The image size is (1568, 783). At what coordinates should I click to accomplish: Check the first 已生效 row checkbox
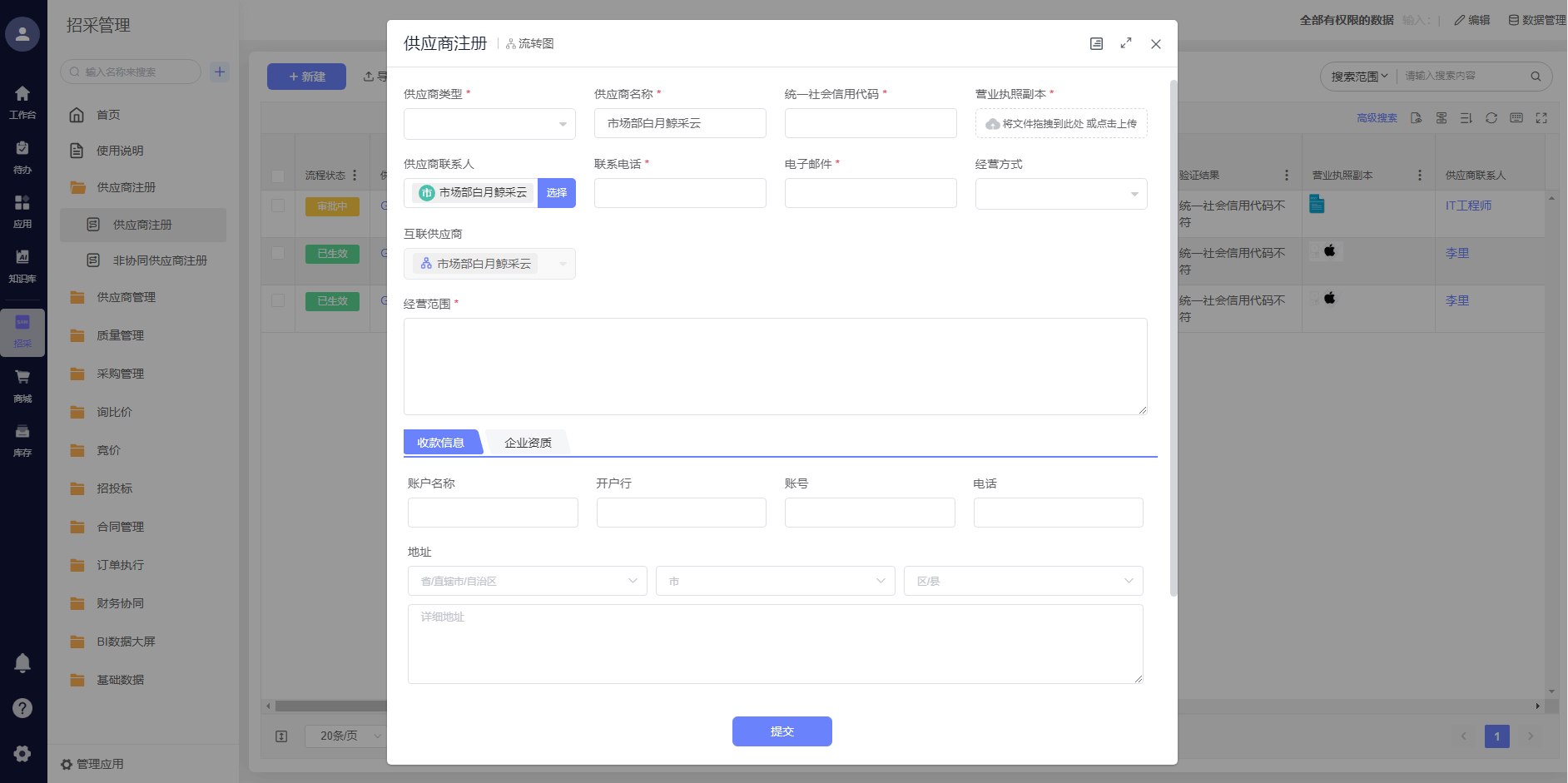[278, 253]
